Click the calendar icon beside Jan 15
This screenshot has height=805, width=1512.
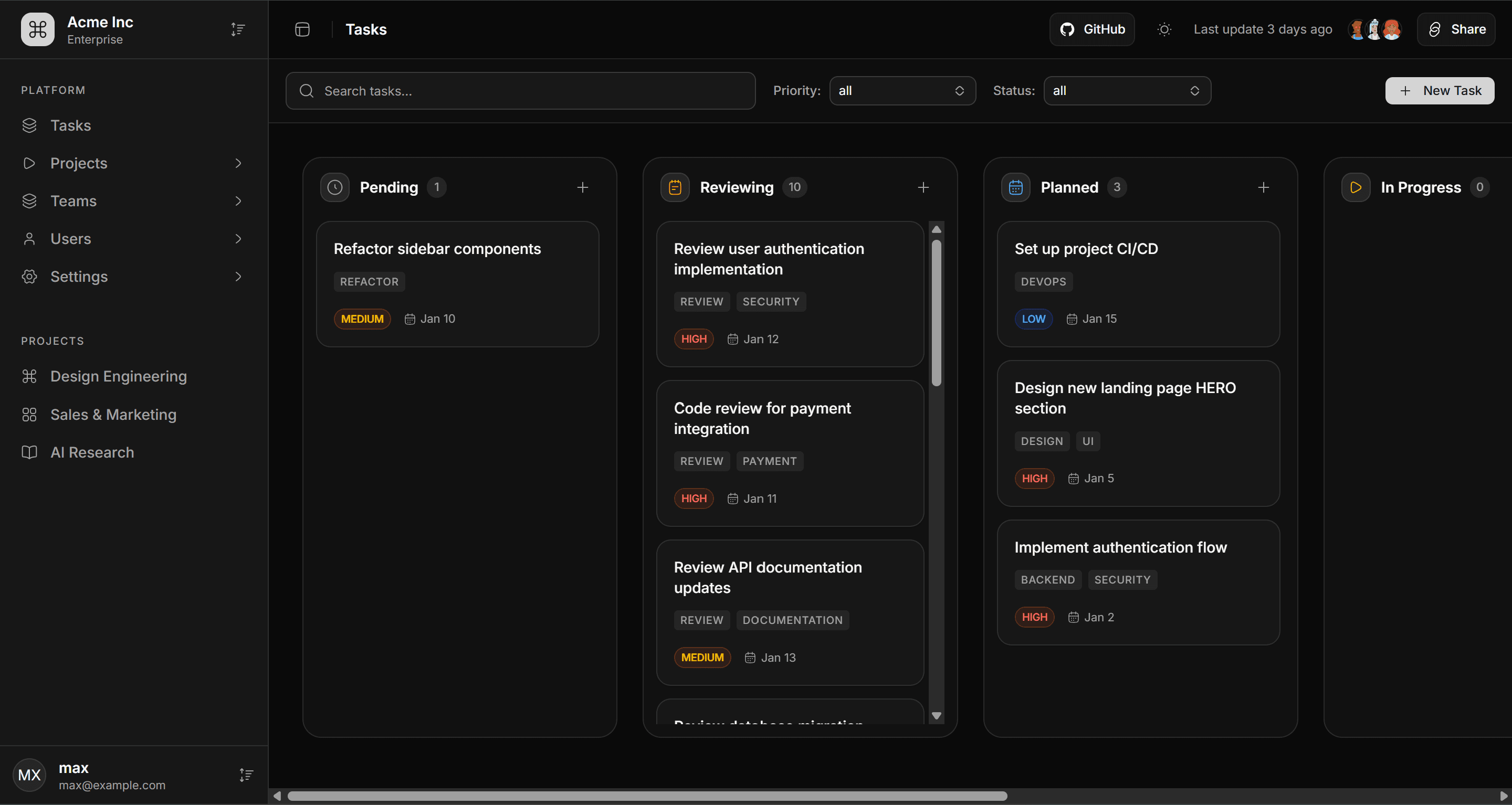coord(1072,319)
